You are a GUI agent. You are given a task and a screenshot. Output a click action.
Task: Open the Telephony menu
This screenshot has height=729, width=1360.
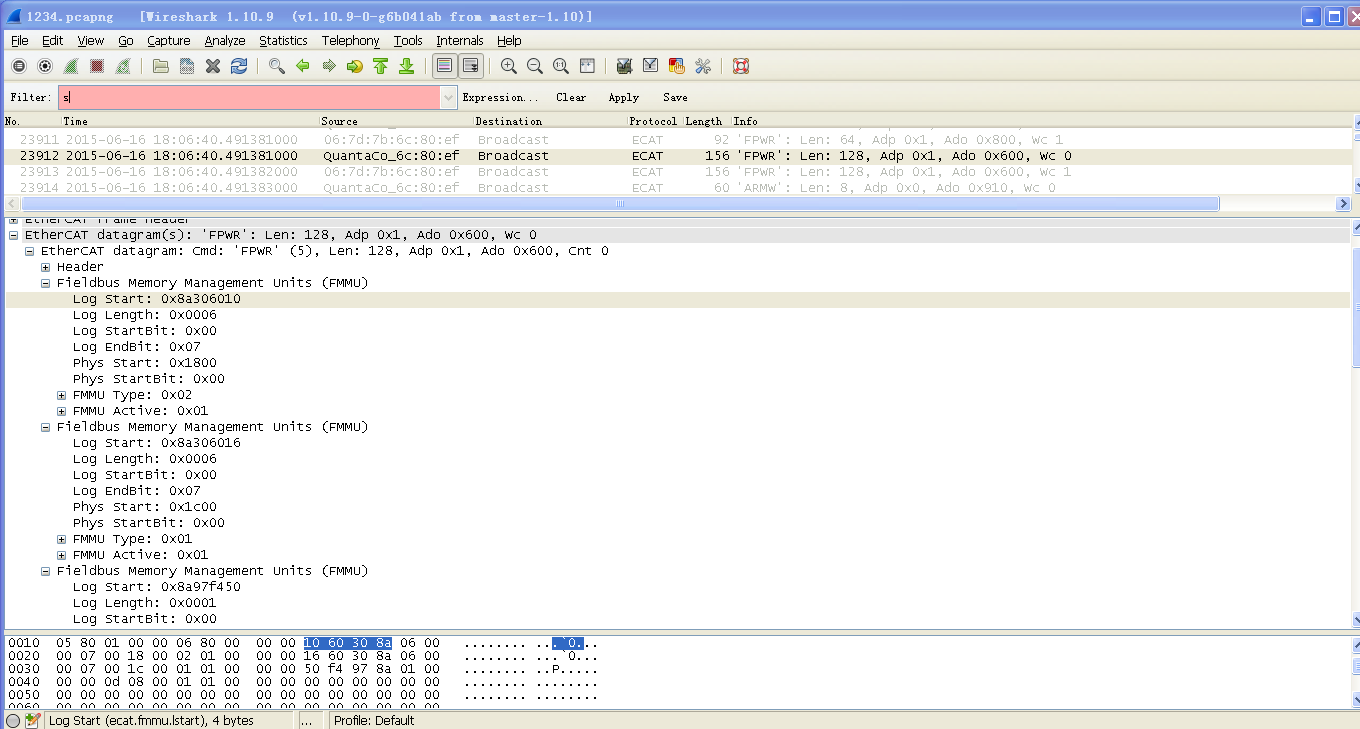coord(350,41)
